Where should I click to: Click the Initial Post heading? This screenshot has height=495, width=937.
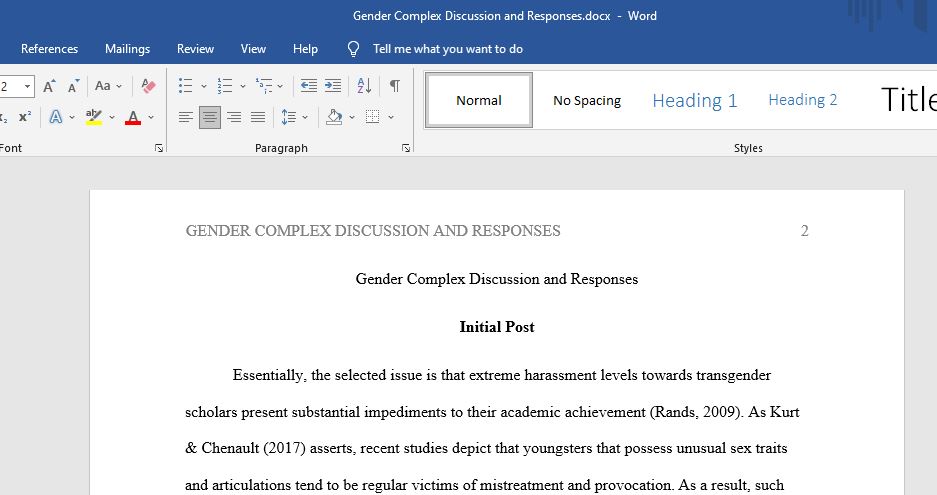point(497,327)
